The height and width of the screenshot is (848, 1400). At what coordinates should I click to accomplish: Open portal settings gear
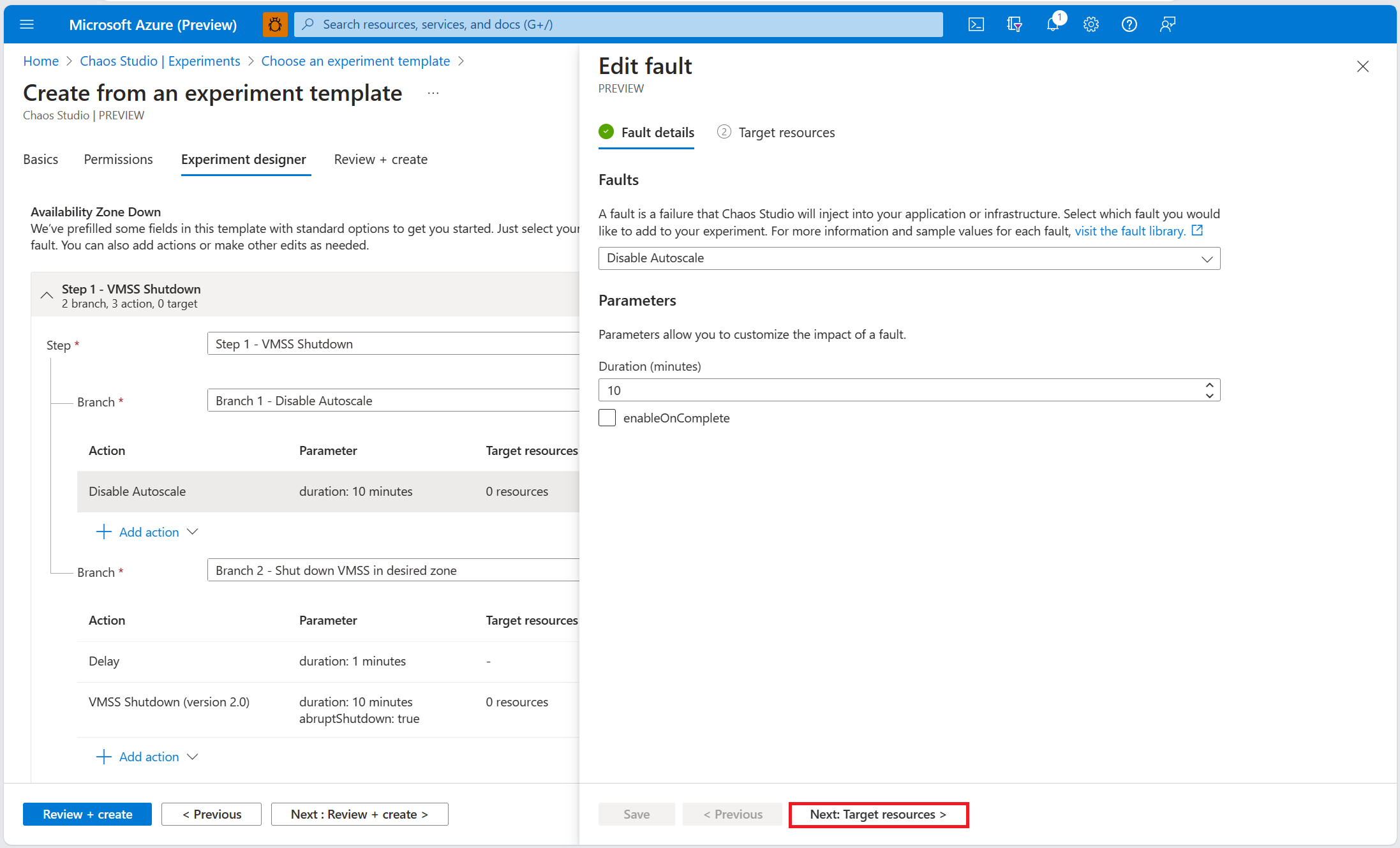click(x=1091, y=24)
